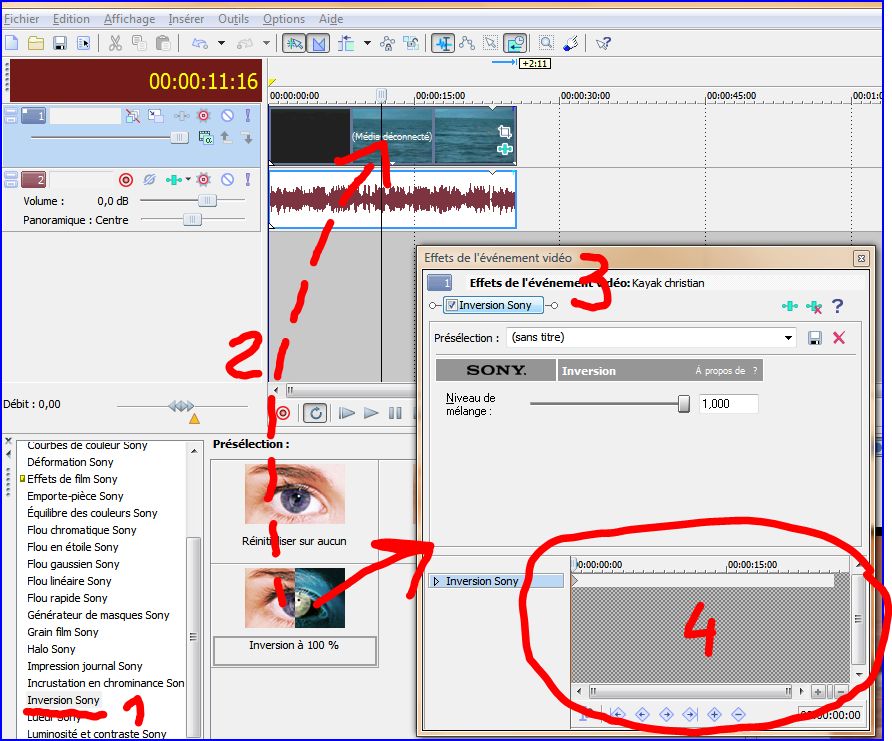
Task: Select the selection edit tool
Action: (490, 43)
